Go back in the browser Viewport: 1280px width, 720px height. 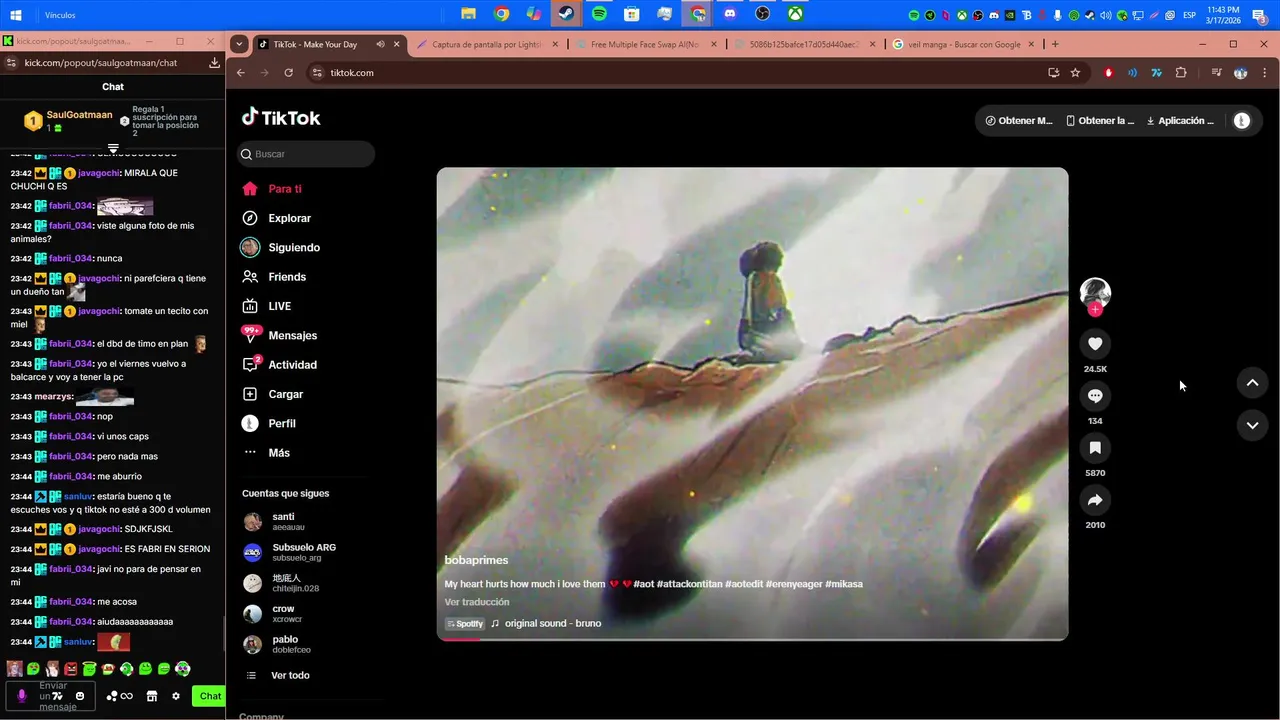240,73
